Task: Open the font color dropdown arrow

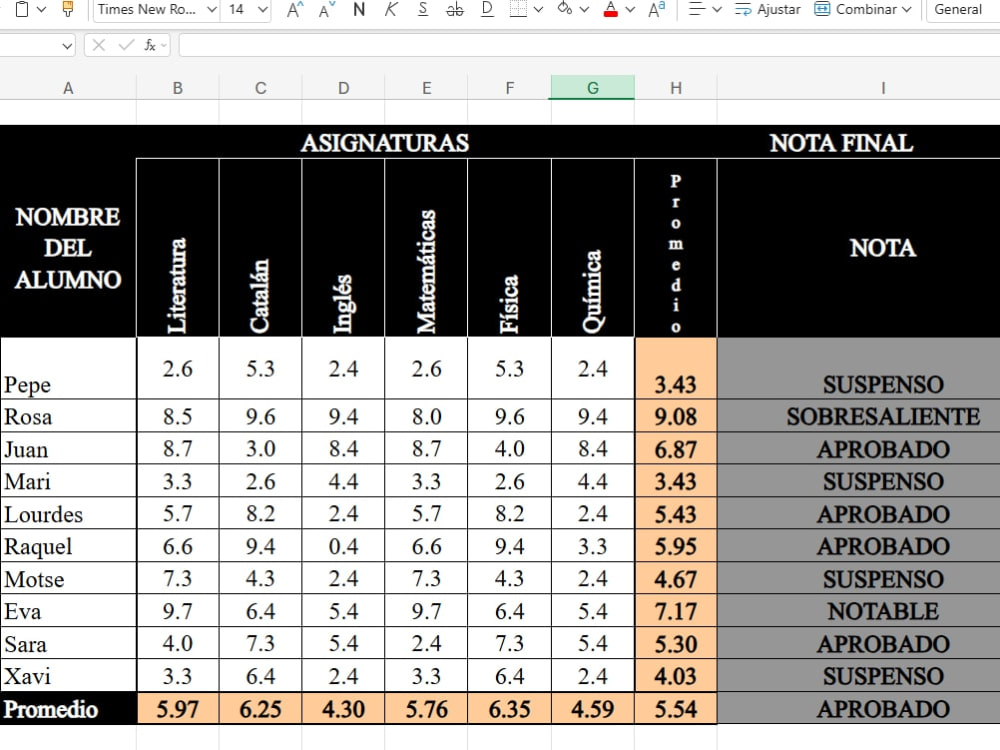Action: coord(630,10)
